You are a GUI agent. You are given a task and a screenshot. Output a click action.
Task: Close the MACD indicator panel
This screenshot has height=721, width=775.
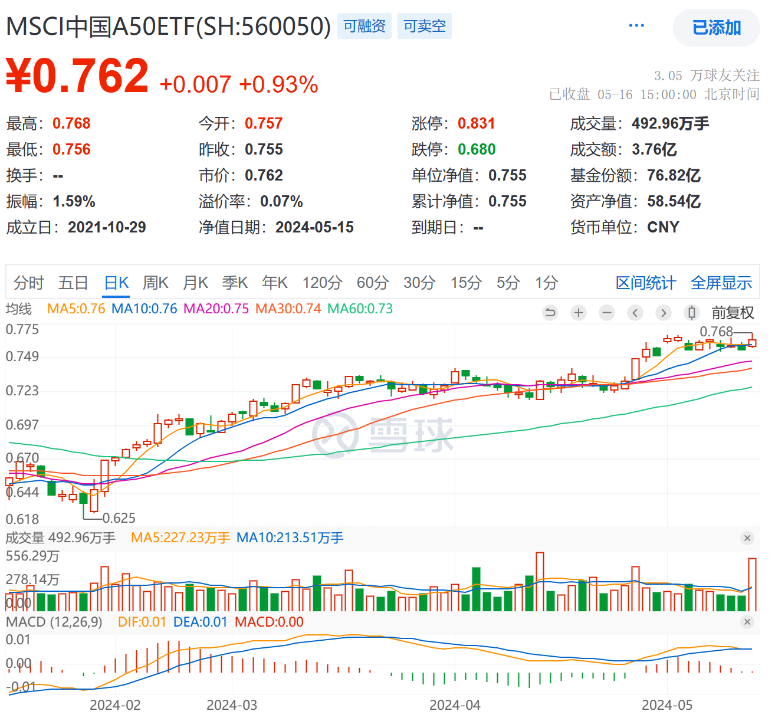(747, 622)
